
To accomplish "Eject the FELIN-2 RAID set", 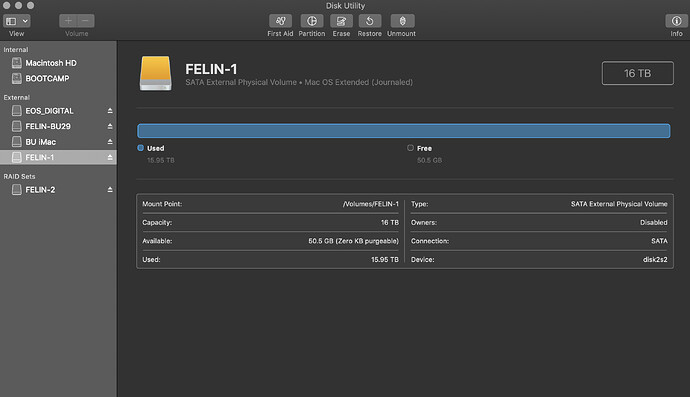I will pyautogui.click(x=110, y=190).
